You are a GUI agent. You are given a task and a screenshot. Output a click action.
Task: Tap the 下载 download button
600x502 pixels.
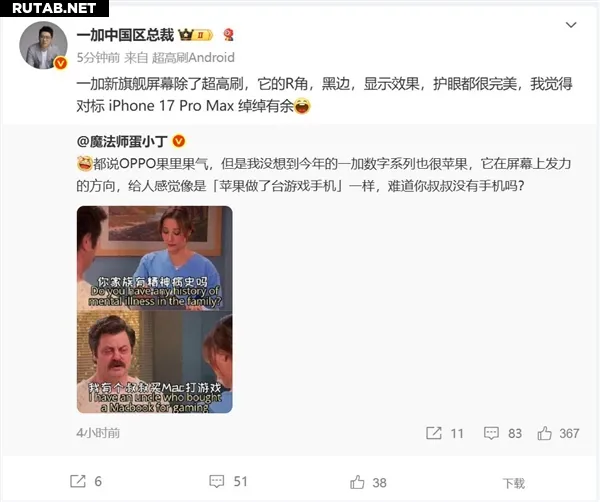514,483
